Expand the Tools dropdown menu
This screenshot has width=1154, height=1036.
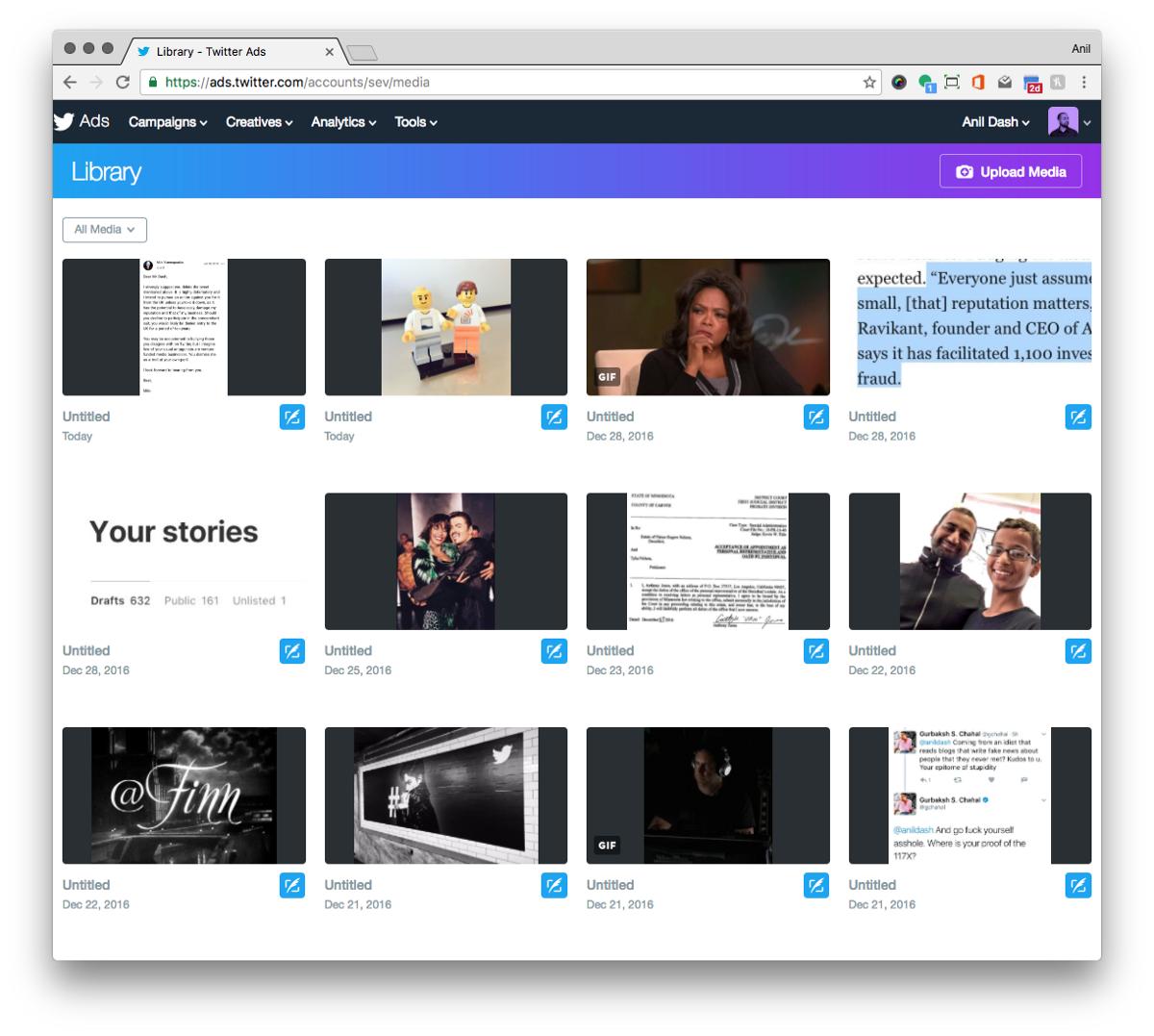[x=415, y=122]
